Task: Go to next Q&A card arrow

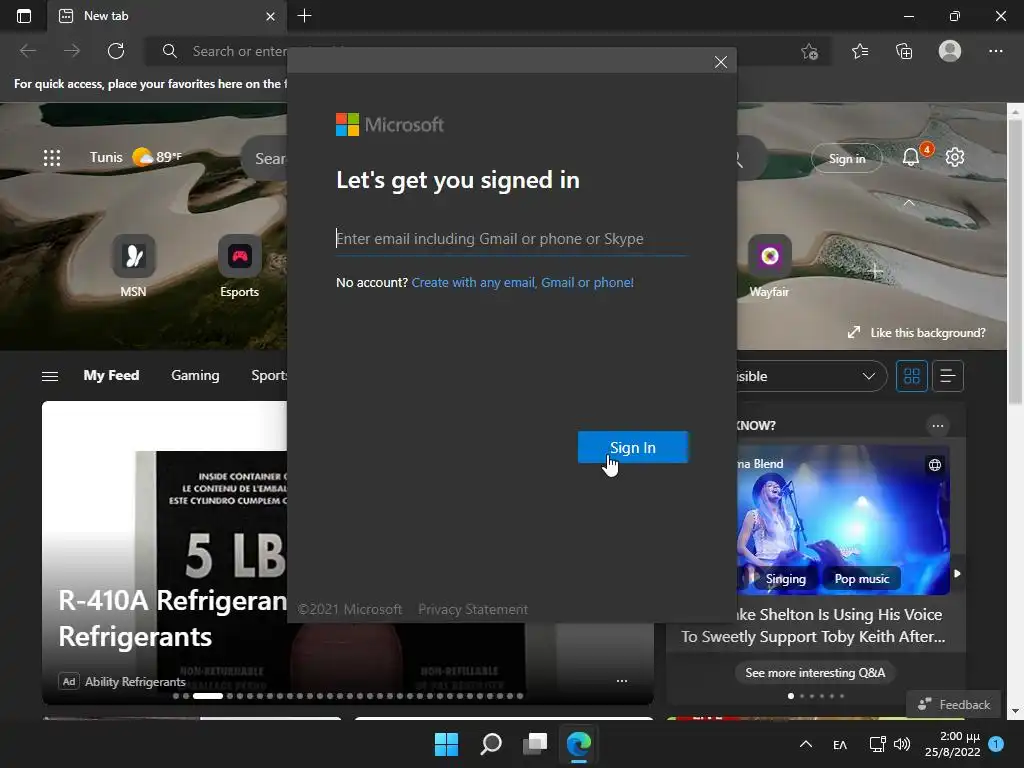Action: coord(957,573)
